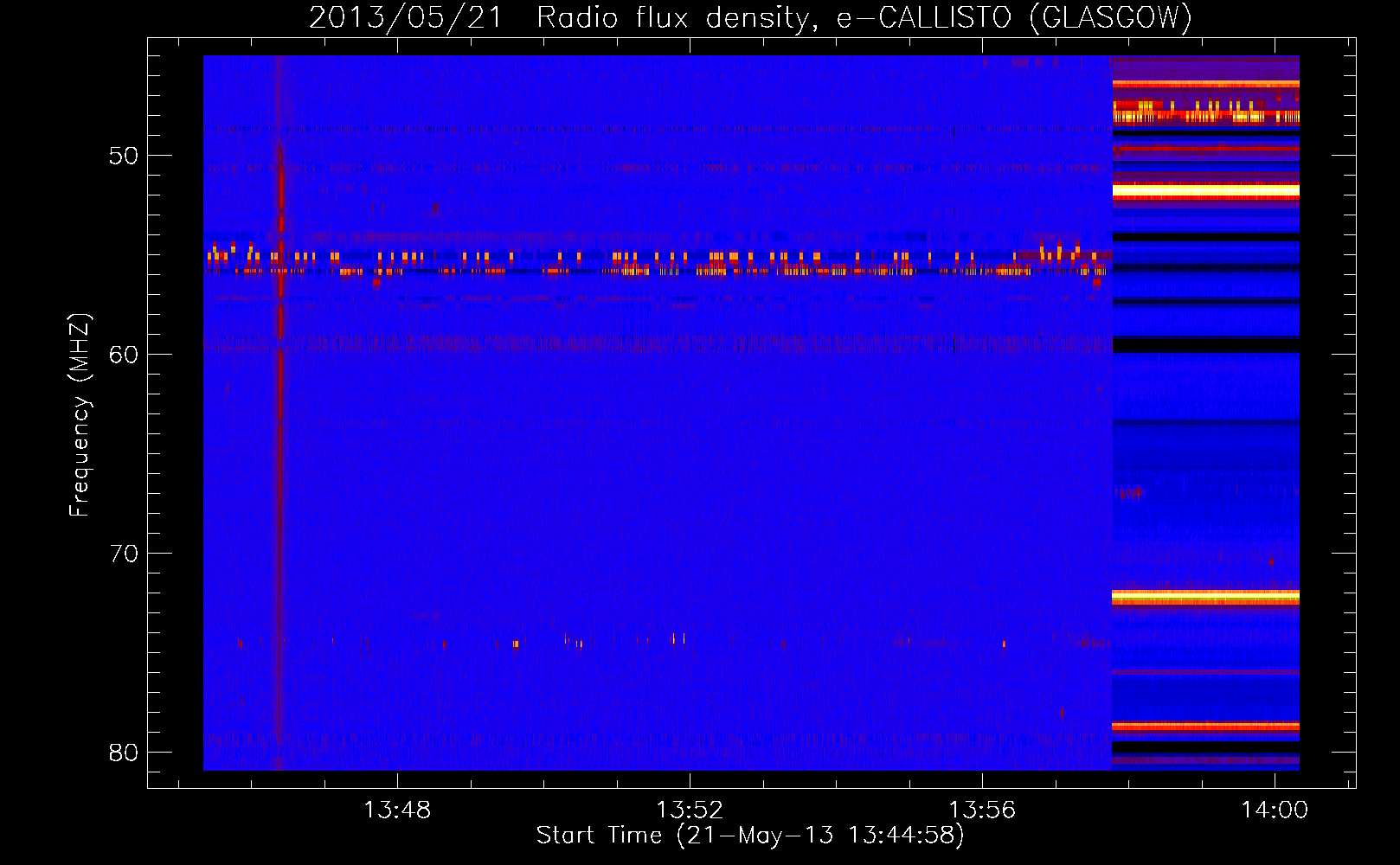
Task: Click the 50 MHz frequency tick label
Action: click(x=124, y=156)
